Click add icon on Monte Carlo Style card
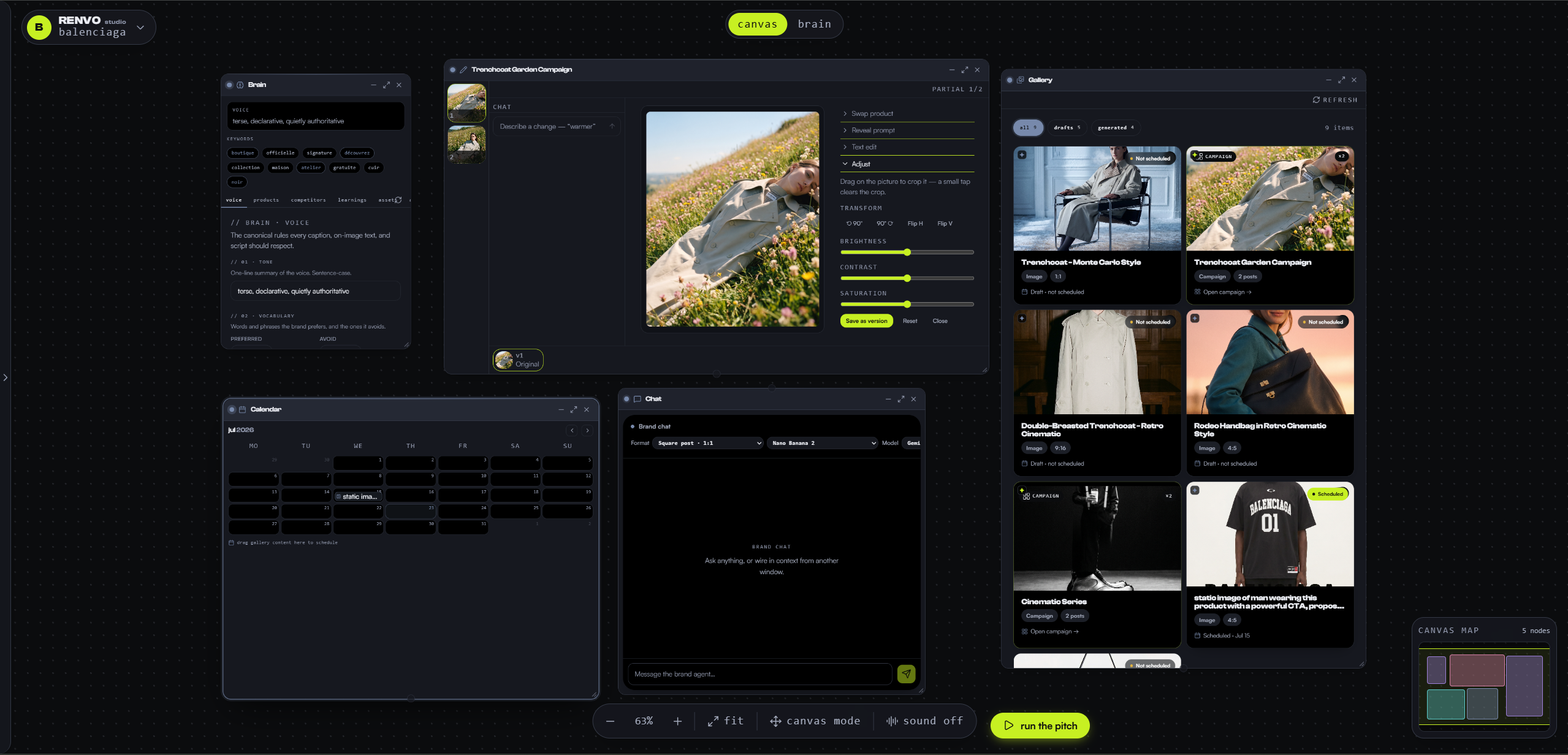 click(x=1022, y=155)
